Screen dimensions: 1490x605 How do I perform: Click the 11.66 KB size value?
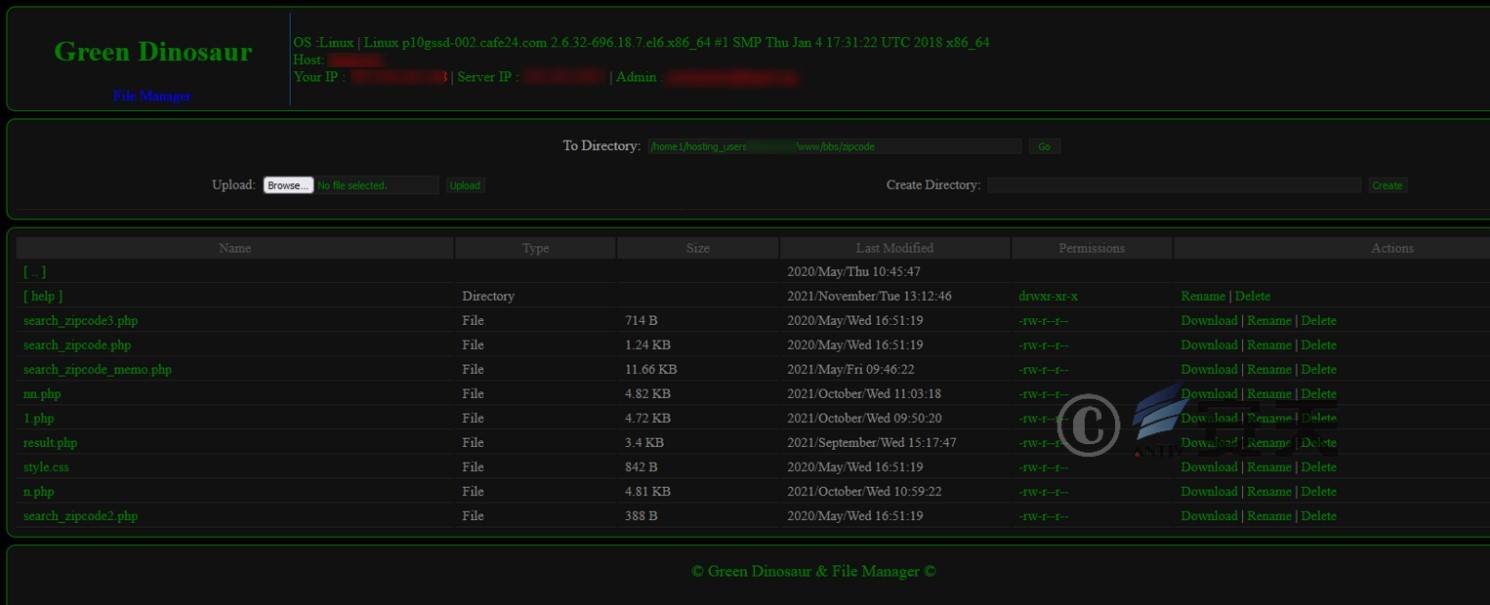click(x=652, y=369)
